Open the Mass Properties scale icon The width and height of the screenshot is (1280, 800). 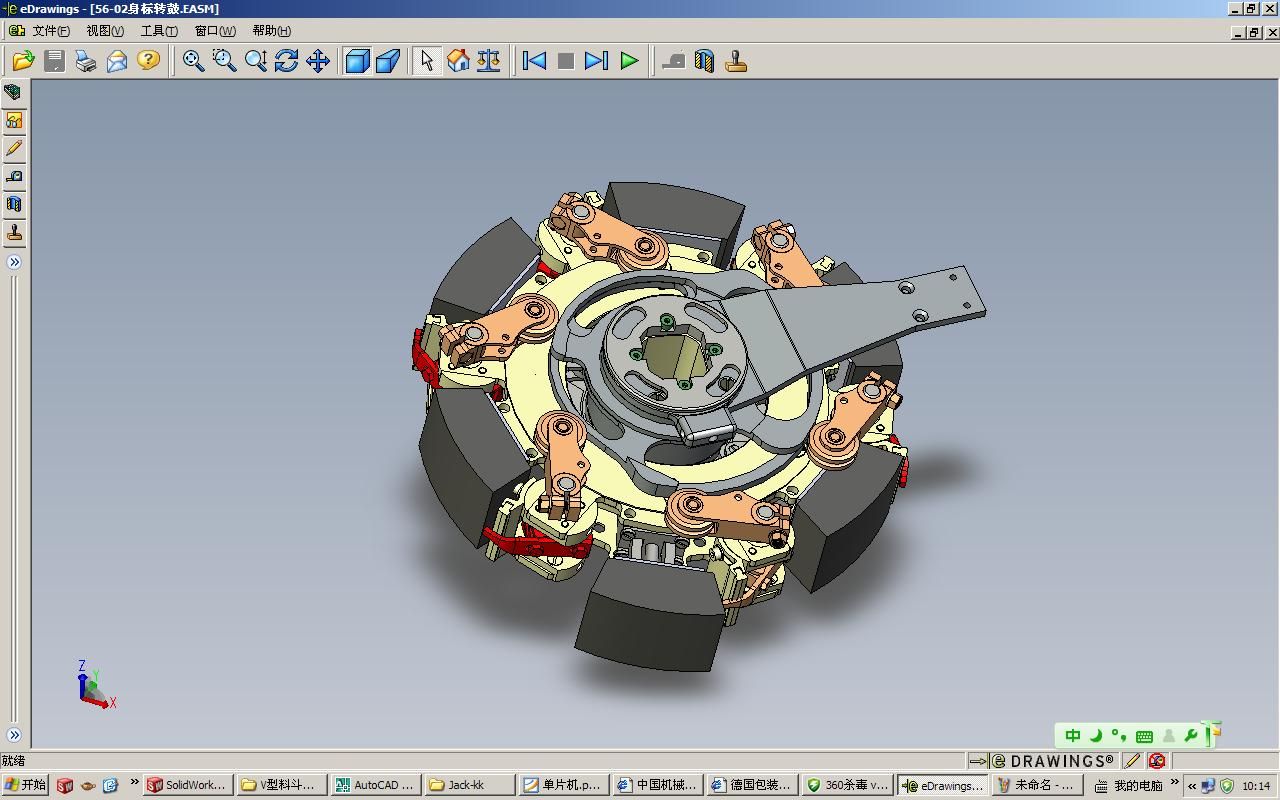[x=489, y=61]
